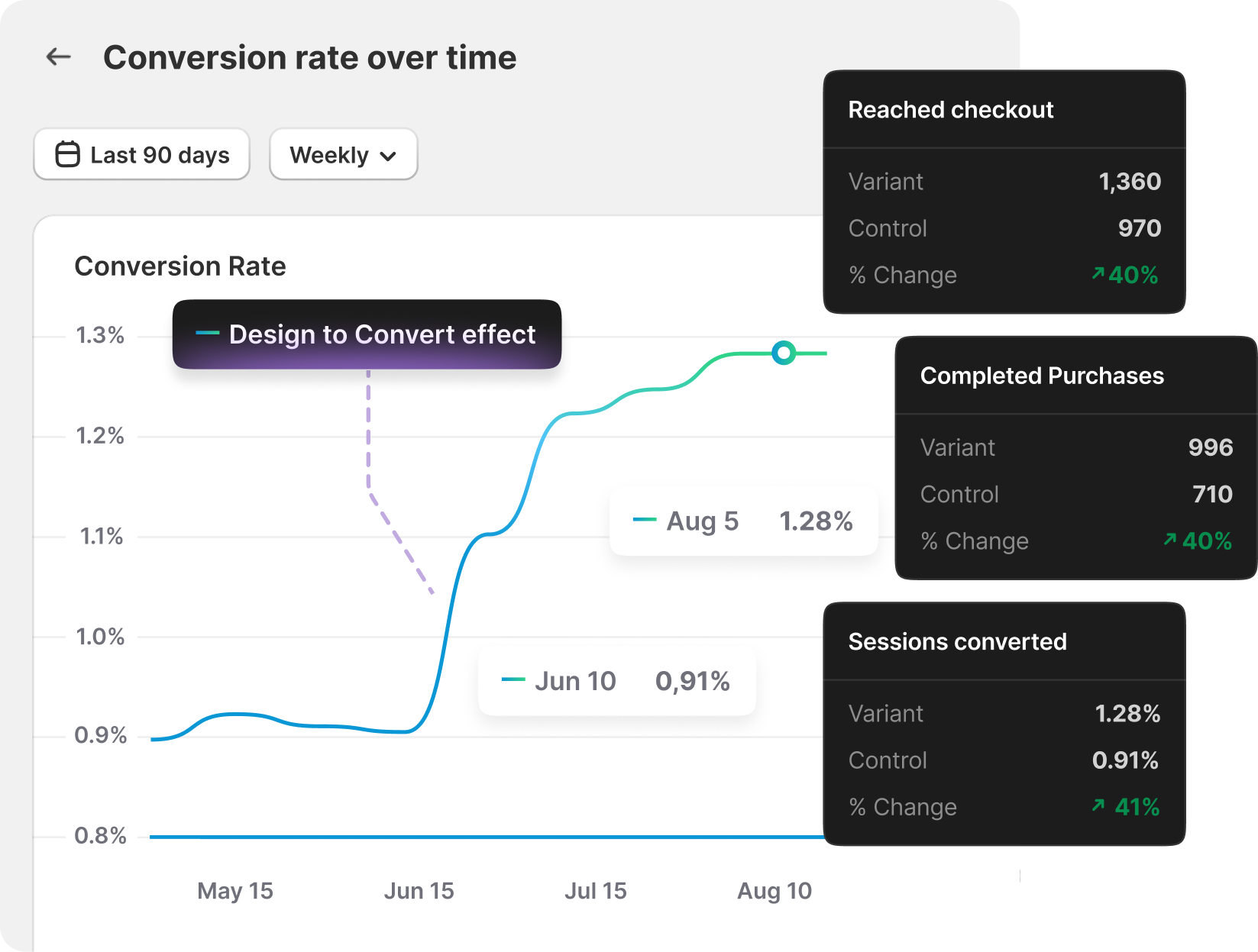Click the 1.0% y-axis label

point(100,637)
